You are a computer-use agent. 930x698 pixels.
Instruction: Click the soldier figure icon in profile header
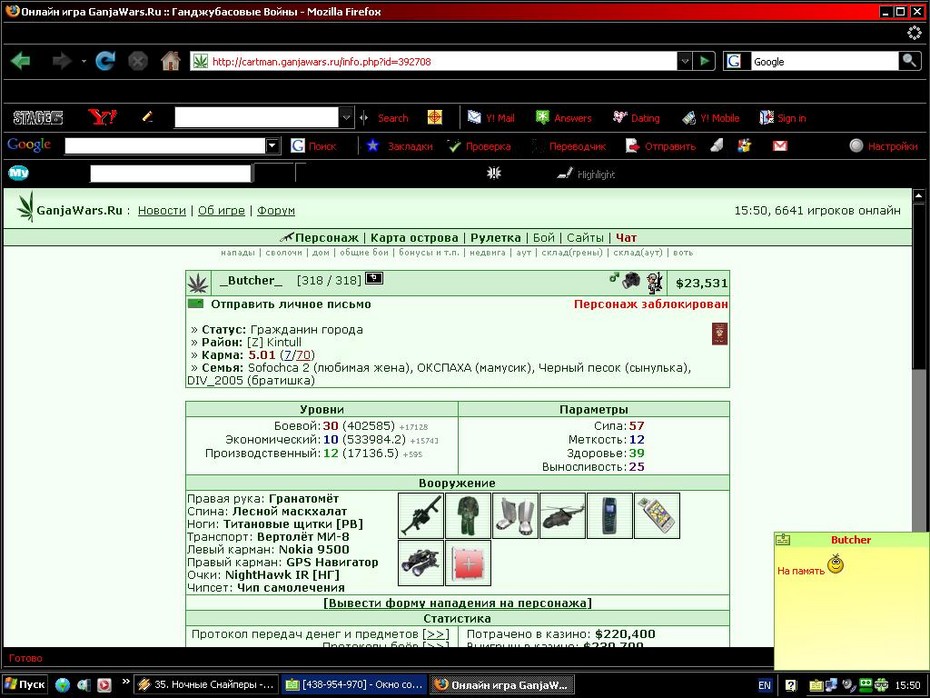(x=654, y=283)
